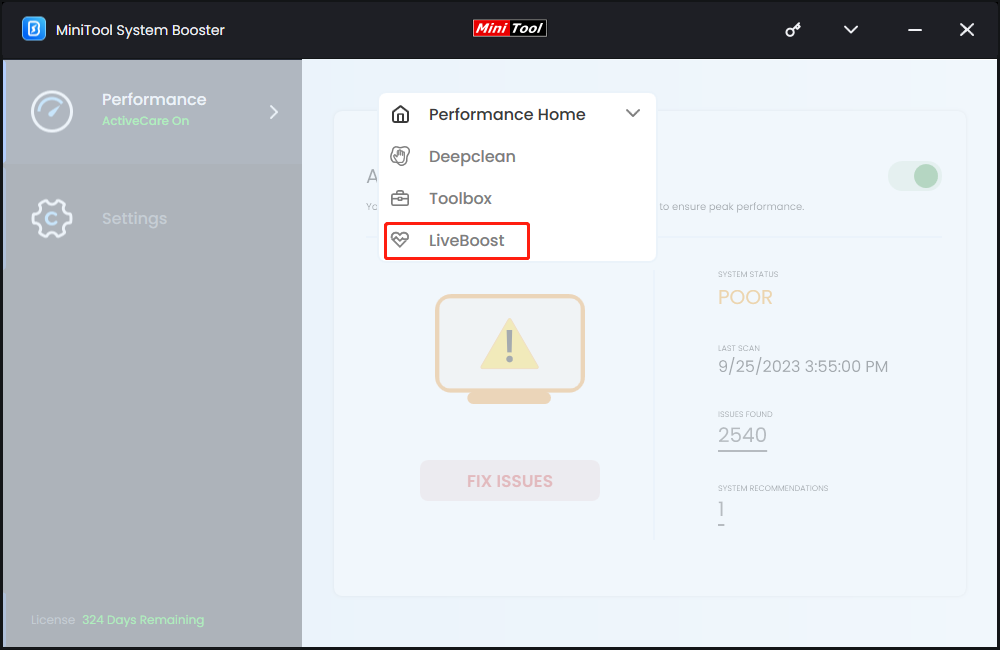This screenshot has width=1000, height=650.
Task: Click the Deepclean hand icon
Action: click(400, 156)
